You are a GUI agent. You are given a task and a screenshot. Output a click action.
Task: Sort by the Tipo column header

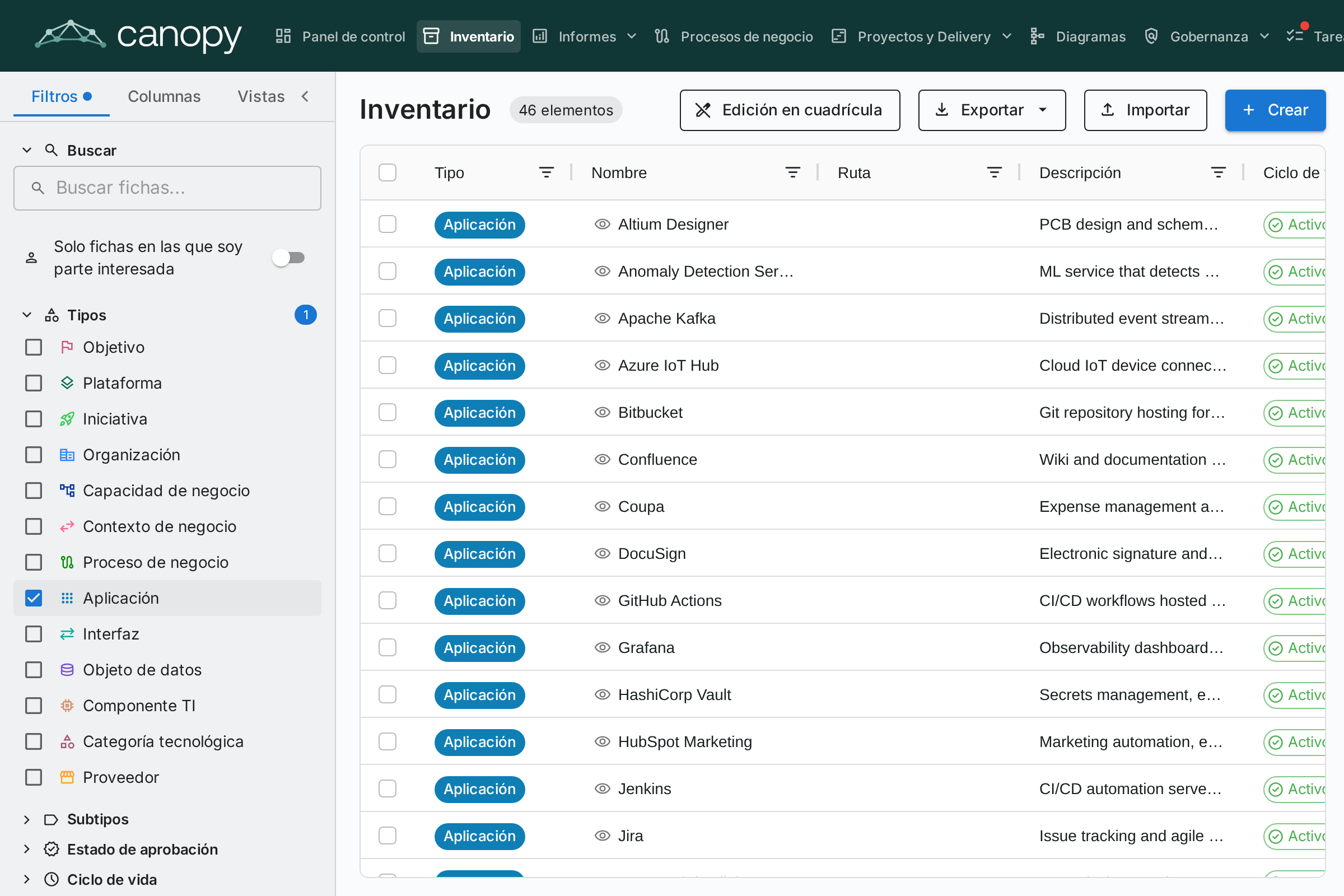449,172
